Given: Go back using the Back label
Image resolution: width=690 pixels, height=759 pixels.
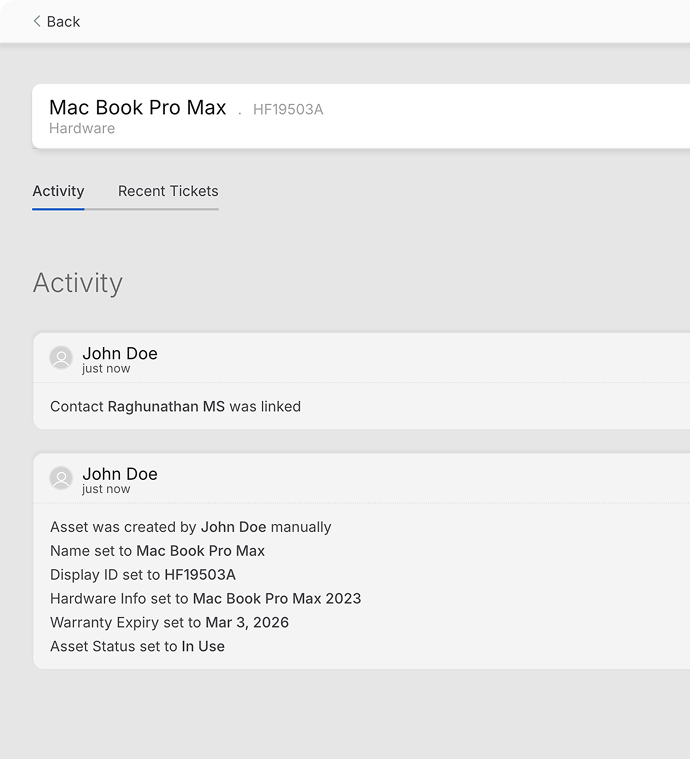Looking at the screenshot, I should (63, 21).
